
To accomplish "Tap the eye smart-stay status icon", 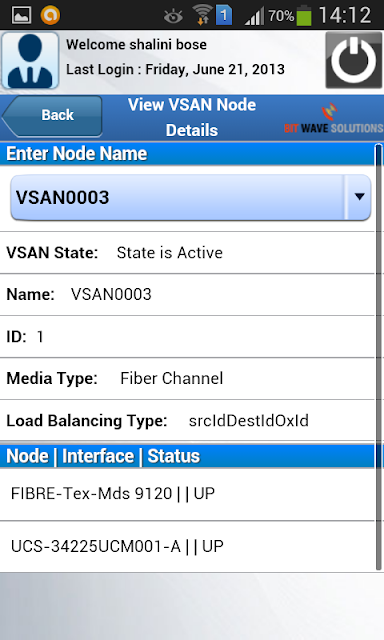I will tap(173, 16).
